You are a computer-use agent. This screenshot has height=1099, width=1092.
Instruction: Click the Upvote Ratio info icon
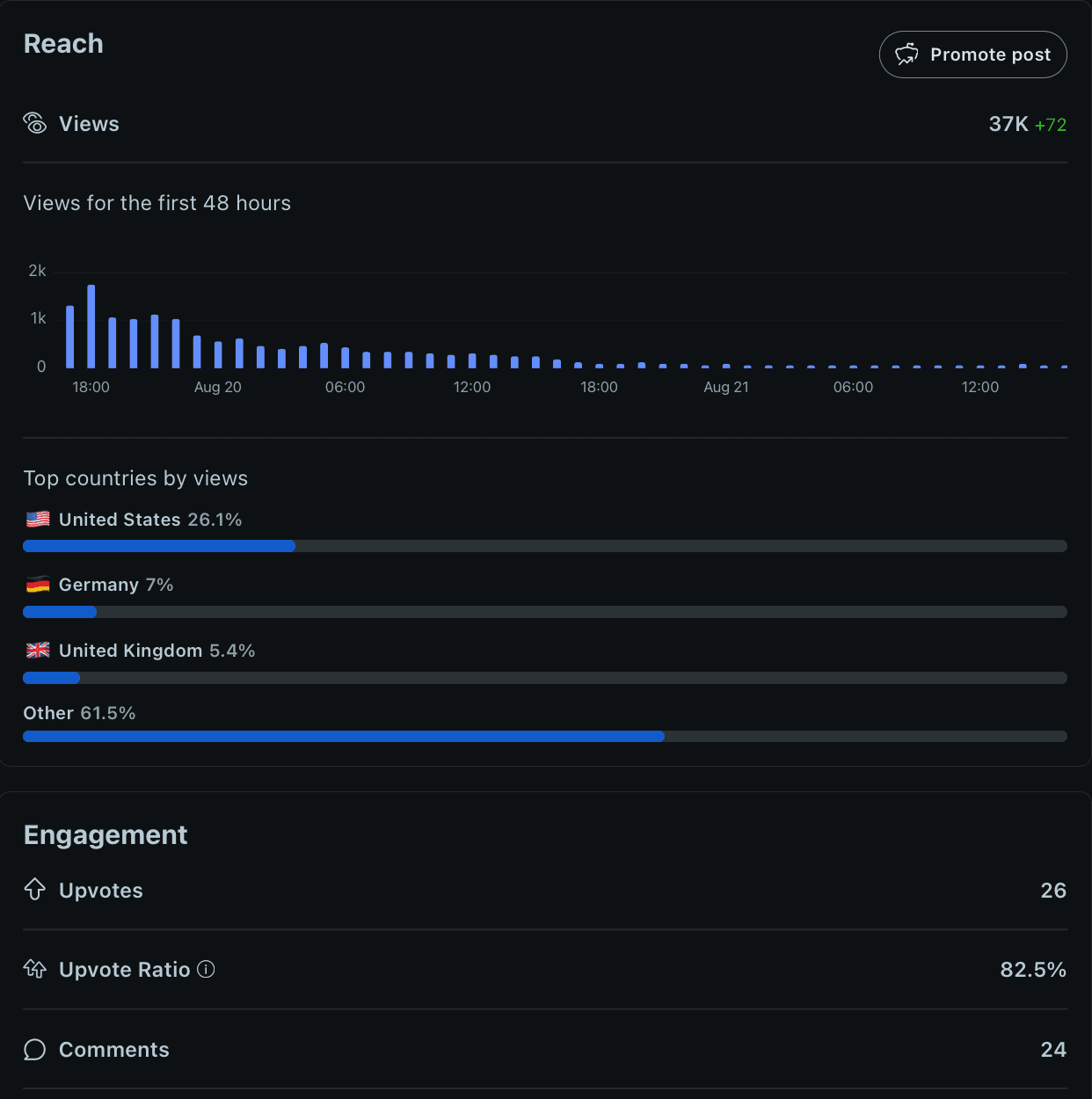pos(206,969)
